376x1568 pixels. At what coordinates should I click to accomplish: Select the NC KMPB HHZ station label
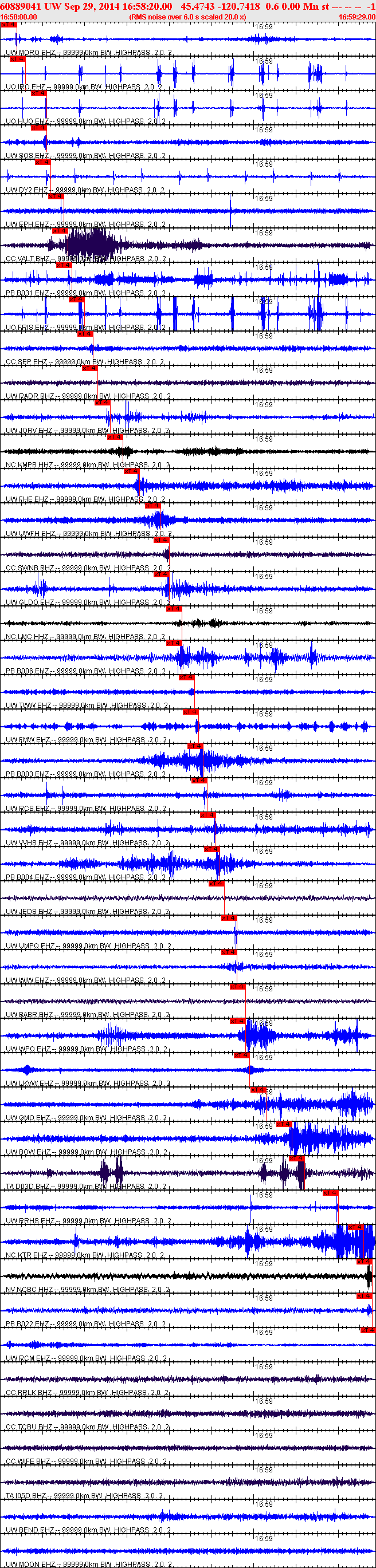tap(29, 465)
